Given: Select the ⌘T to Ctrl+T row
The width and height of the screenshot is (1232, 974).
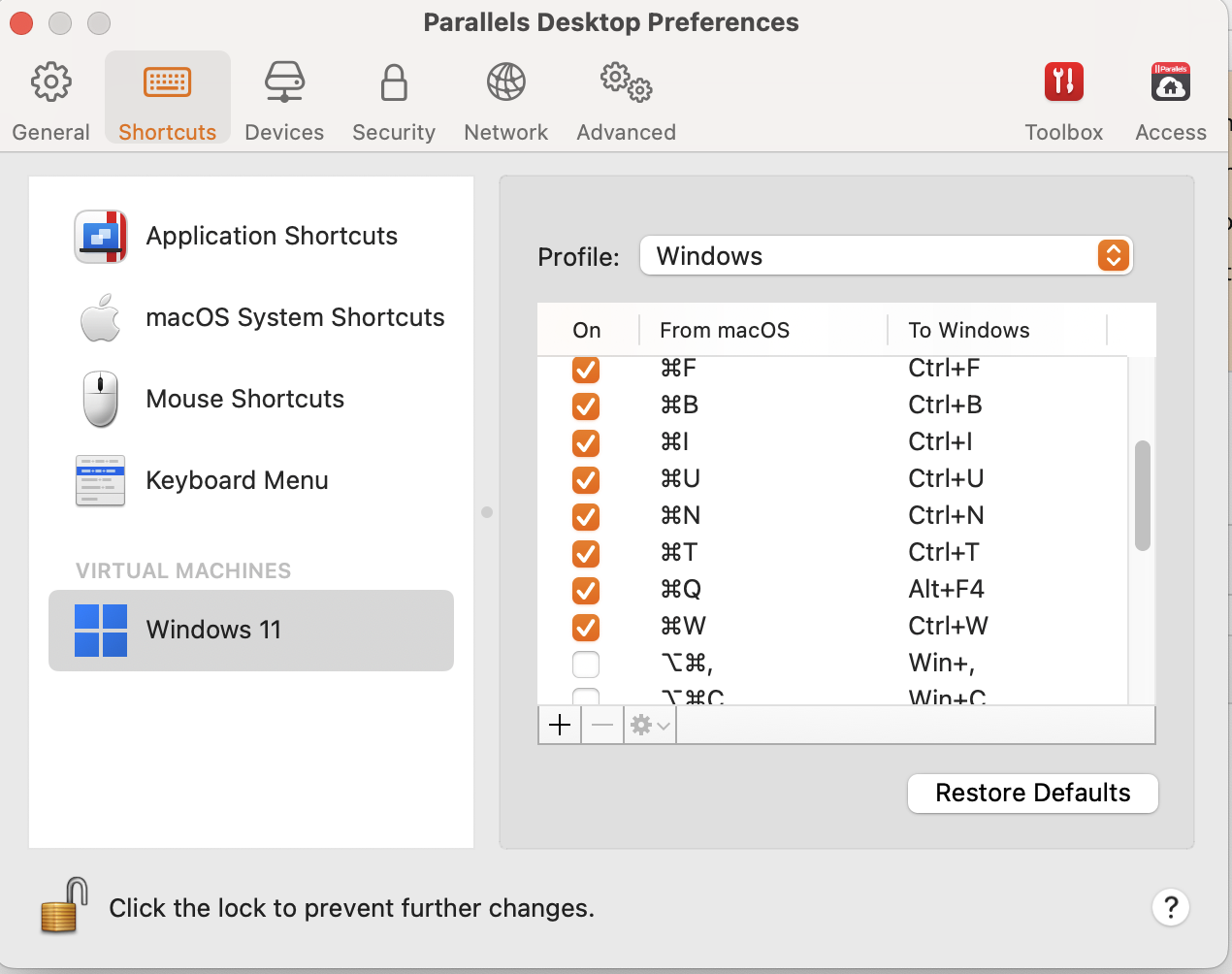Looking at the screenshot, I should (x=825, y=553).
